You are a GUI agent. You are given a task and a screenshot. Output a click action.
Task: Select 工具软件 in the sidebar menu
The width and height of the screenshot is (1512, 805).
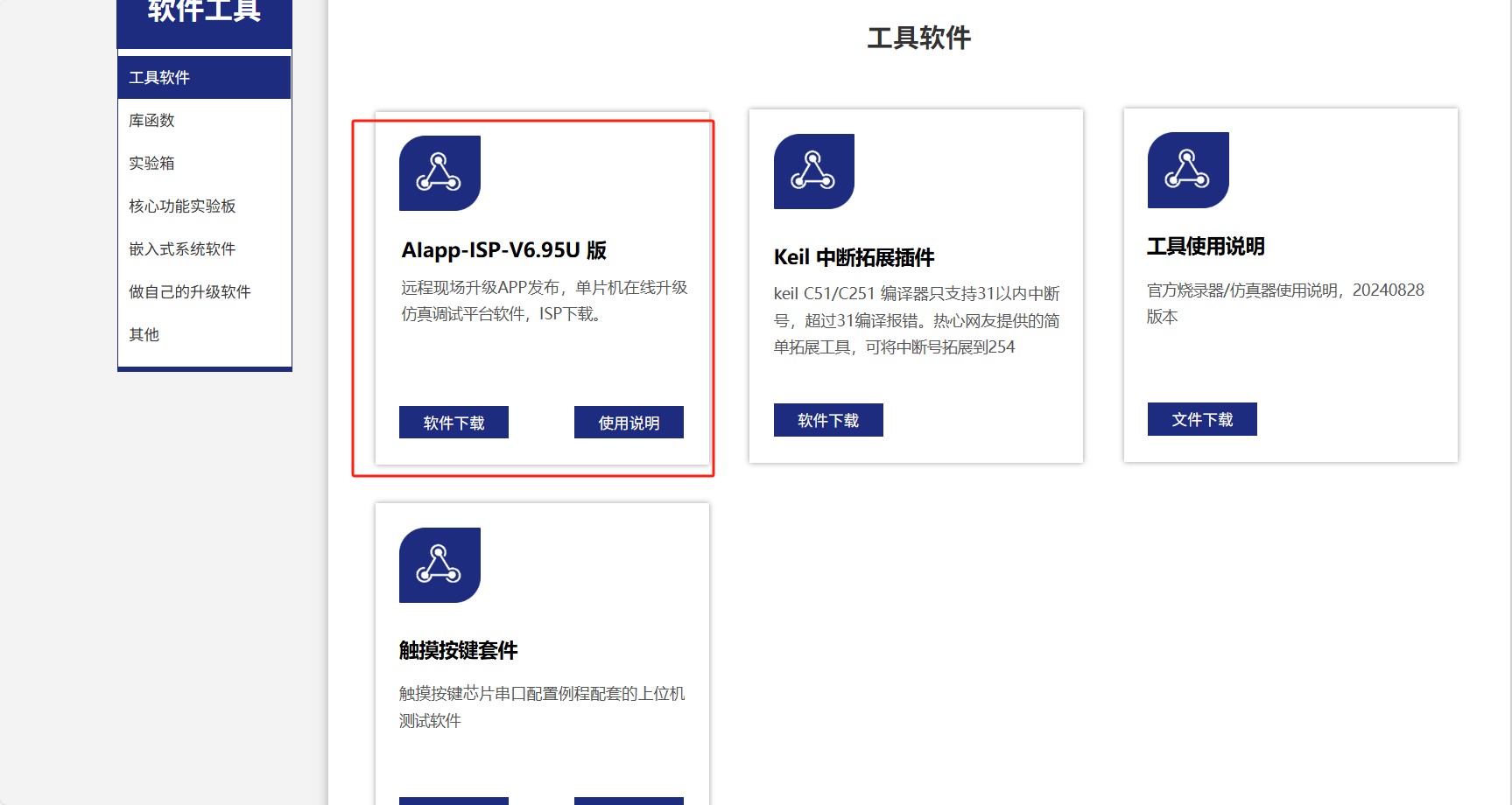(204, 78)
